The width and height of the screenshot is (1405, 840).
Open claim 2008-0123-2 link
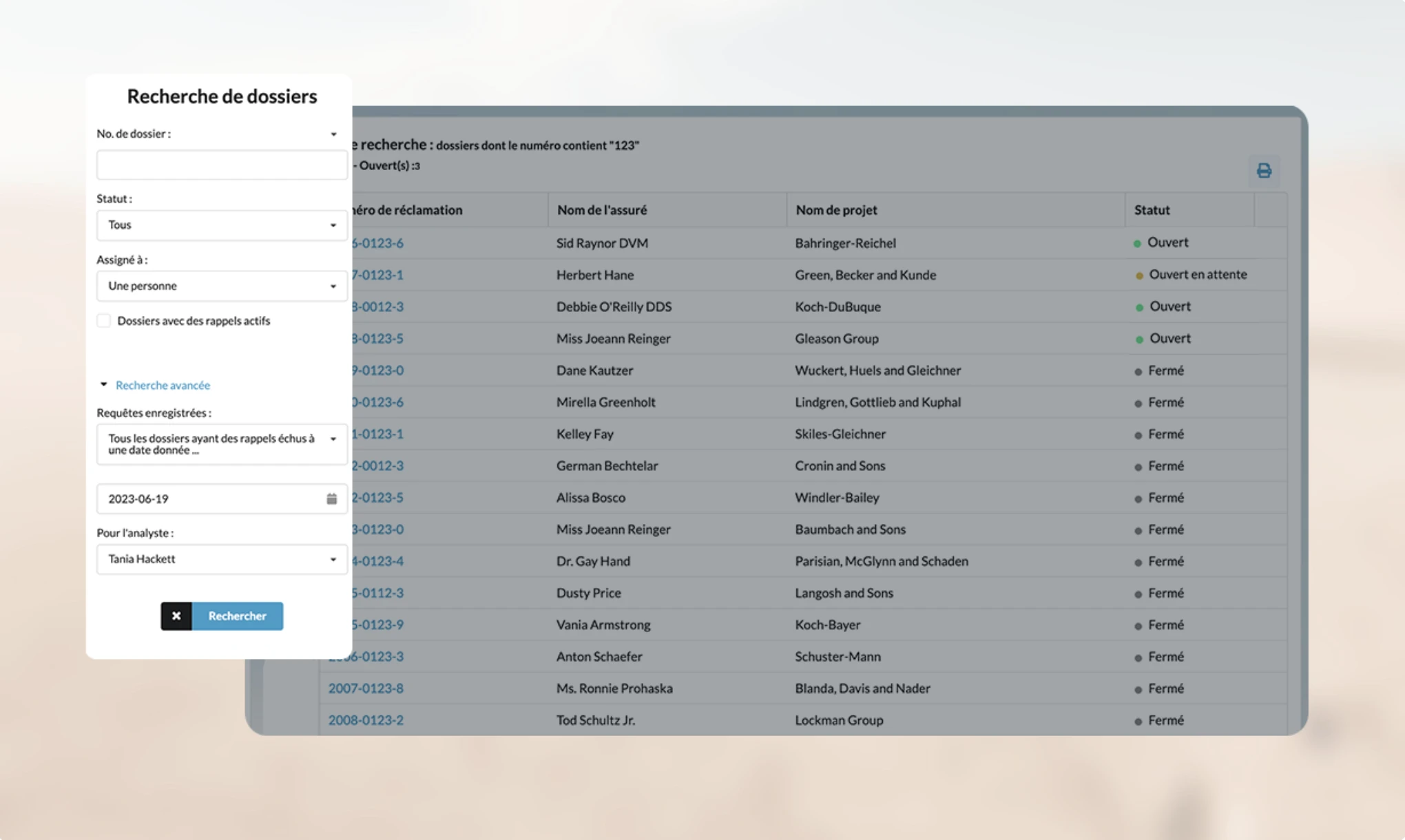pos(366,720)
